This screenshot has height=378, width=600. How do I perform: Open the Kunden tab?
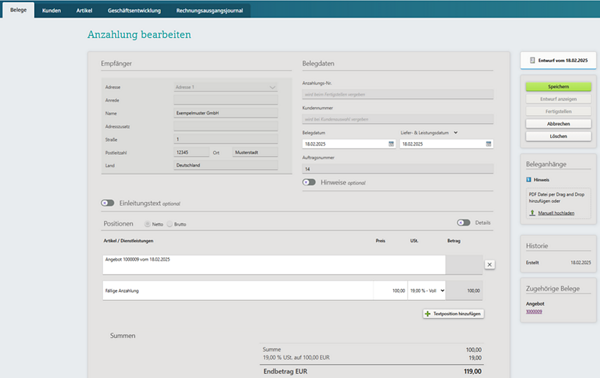(x=51, y=10)
